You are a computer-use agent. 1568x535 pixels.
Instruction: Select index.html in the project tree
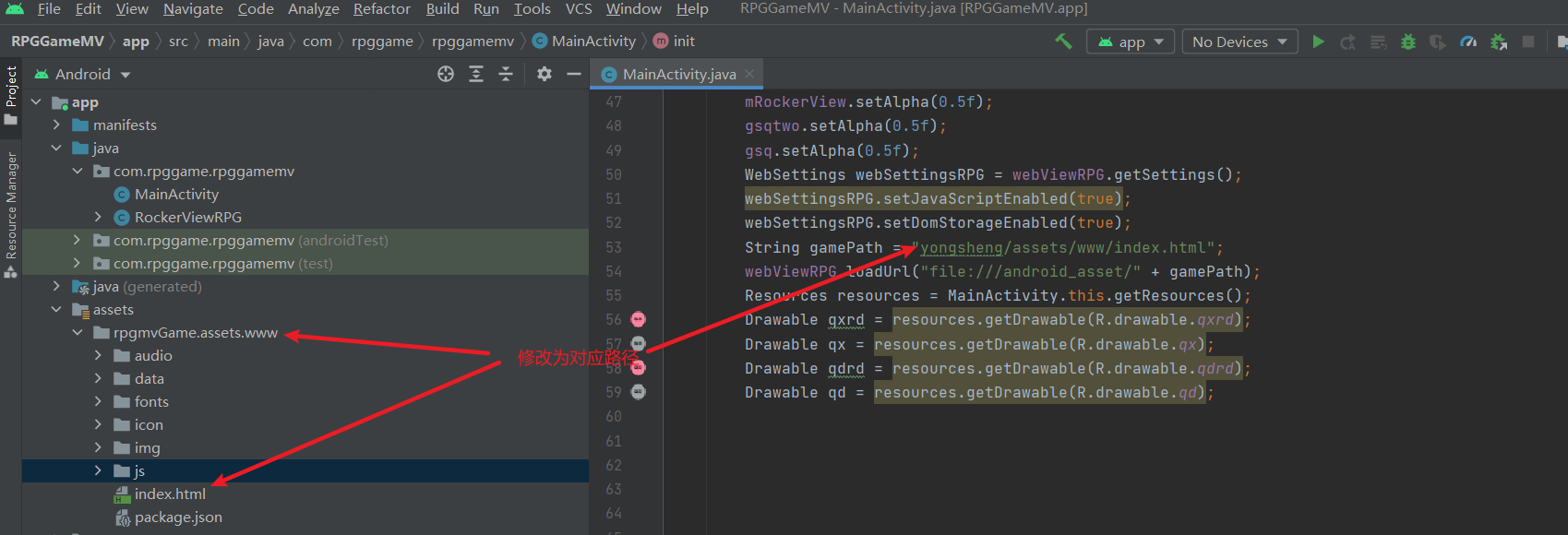pyautogui.click(x=170, y=493)
